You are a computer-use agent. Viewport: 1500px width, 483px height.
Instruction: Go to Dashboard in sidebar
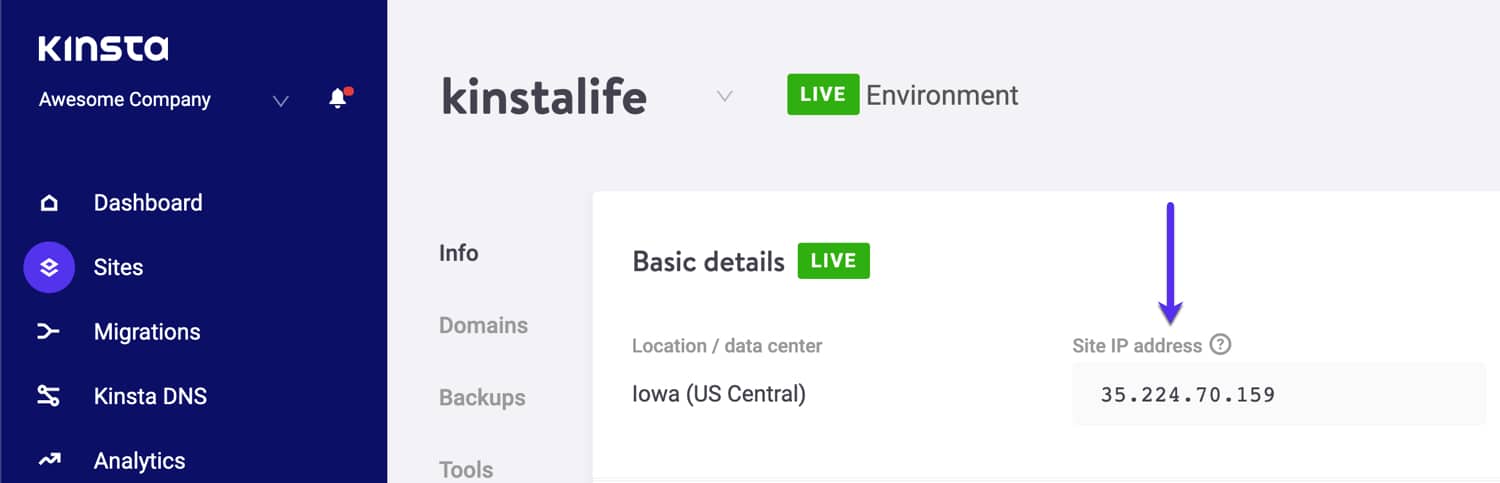click(x=148, y=203)
